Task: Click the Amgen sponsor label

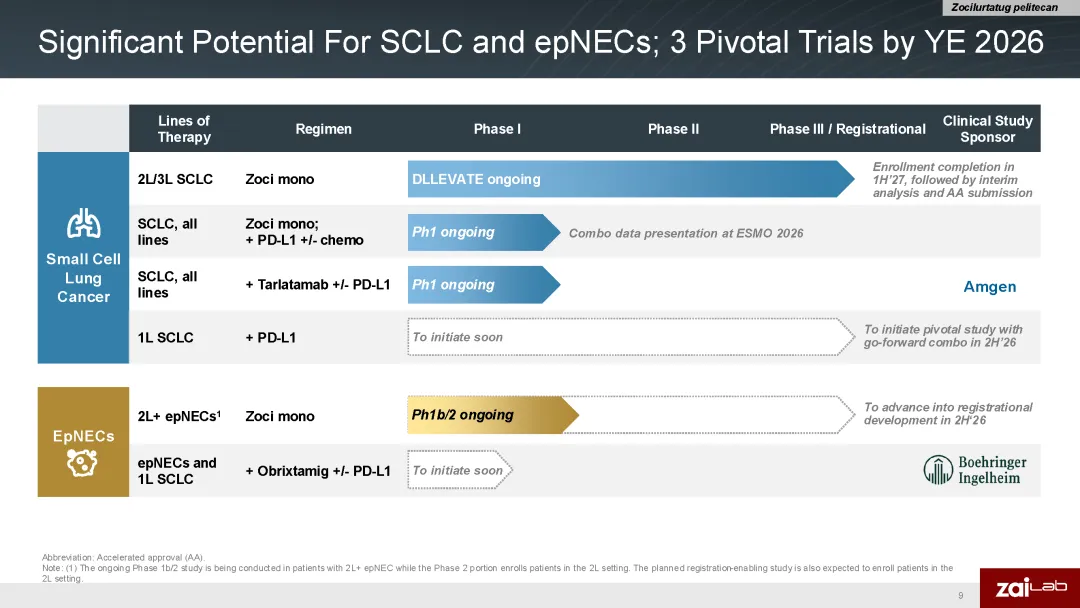Action: pyautogui.click(x=989, y=286)
